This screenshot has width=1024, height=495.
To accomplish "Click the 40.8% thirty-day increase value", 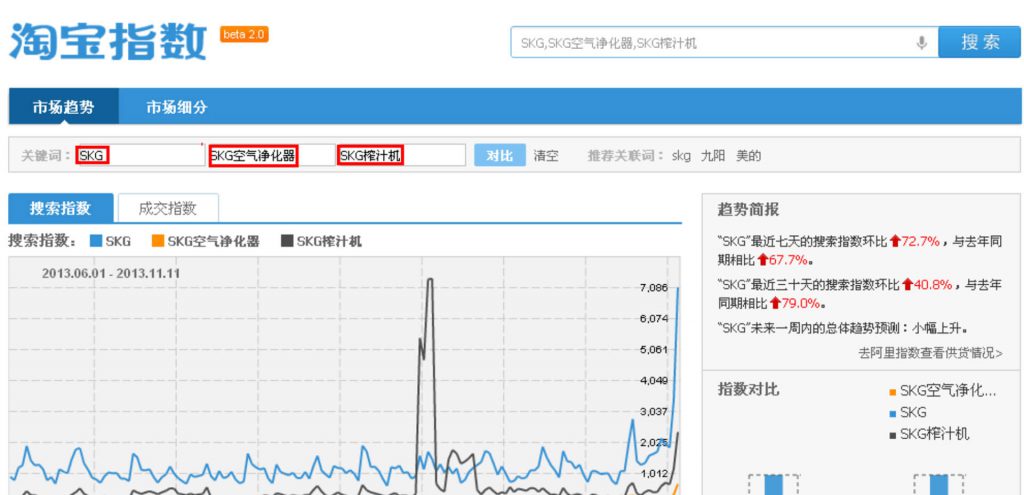I will click(x=933, y=285).
